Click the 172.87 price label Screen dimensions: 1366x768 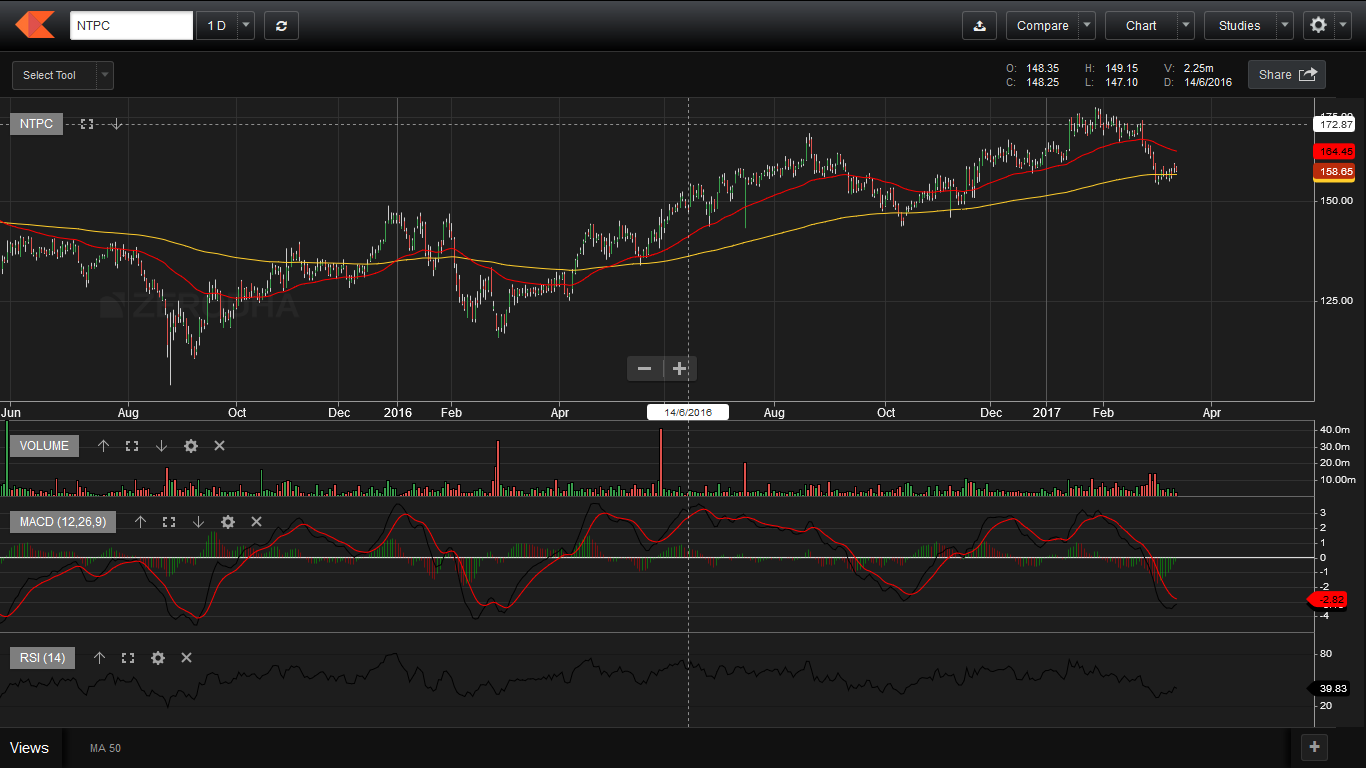pos(1335,125)
